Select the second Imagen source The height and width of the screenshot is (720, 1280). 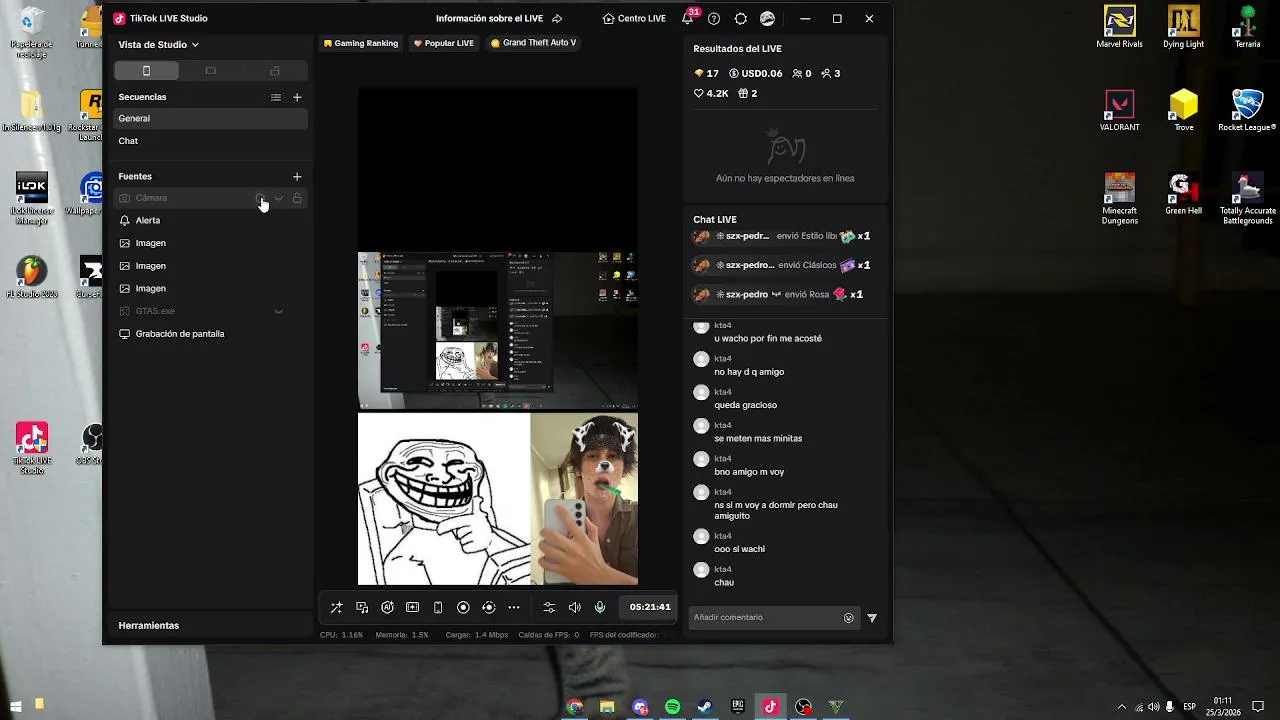point(210,266)
